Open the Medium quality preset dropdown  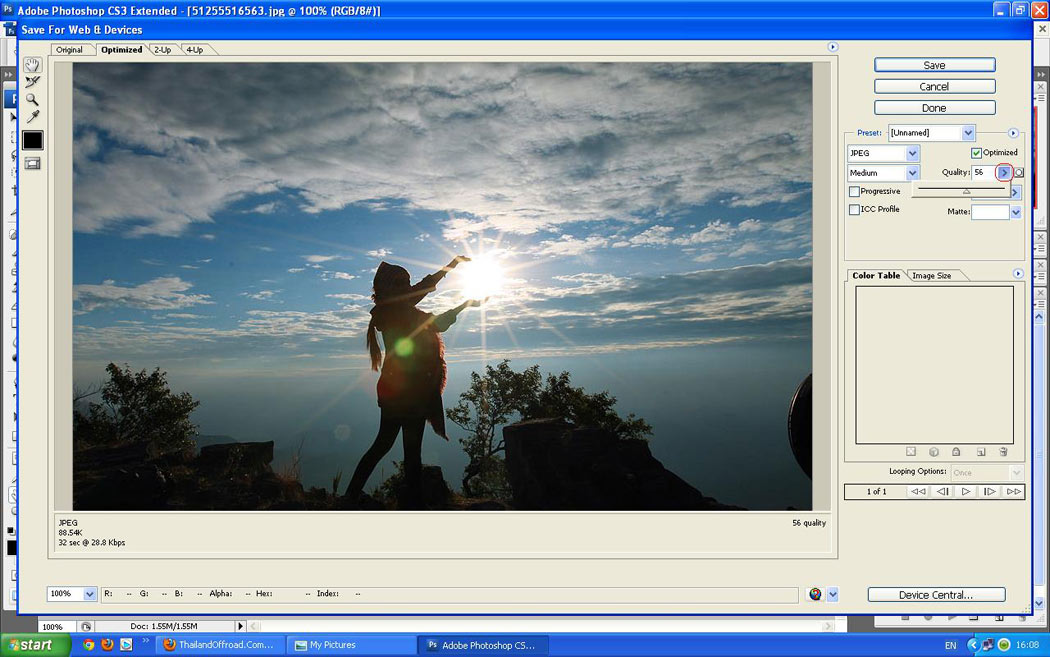point(912,173)
